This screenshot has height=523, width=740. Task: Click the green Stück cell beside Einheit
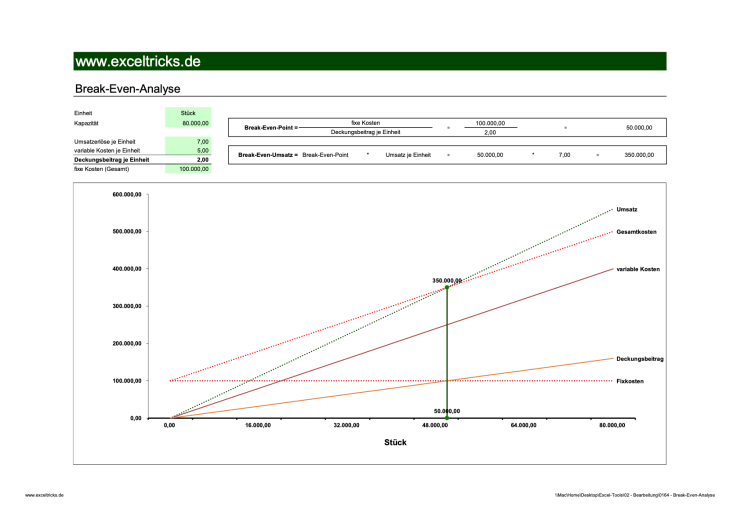click(x=188, y=113)
